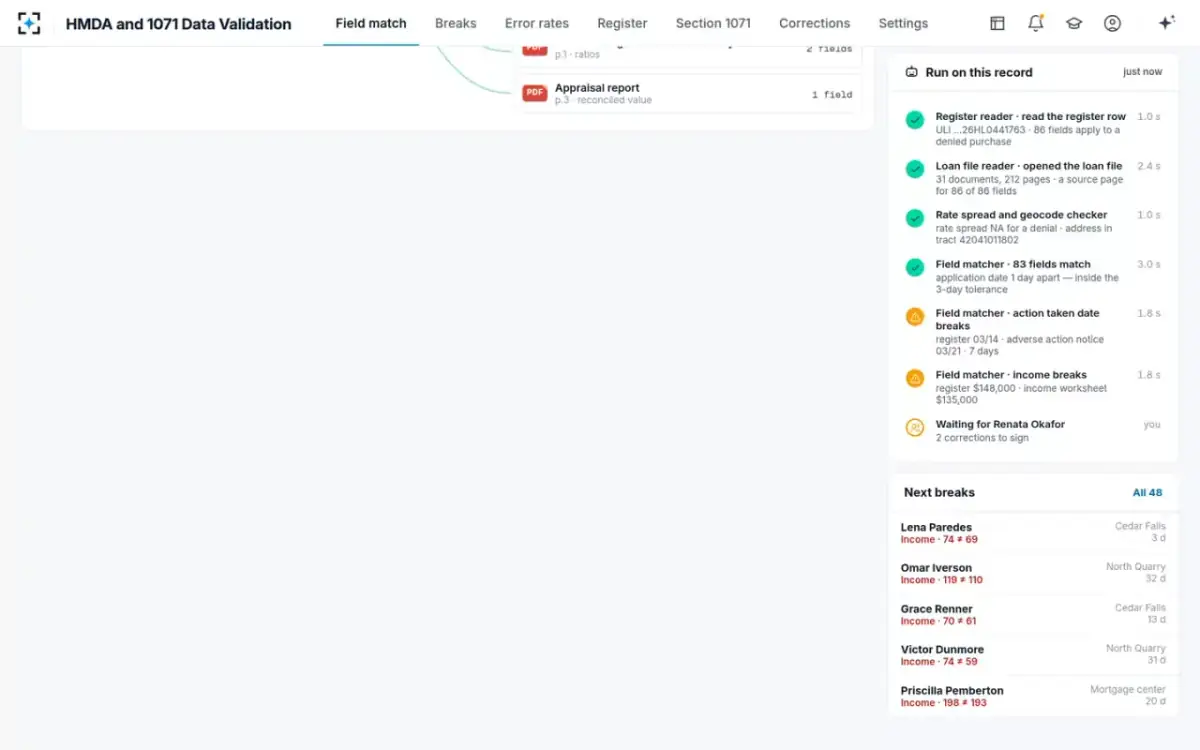Open user profile icon
The image size is (1200, 750).
(1112, 23)
